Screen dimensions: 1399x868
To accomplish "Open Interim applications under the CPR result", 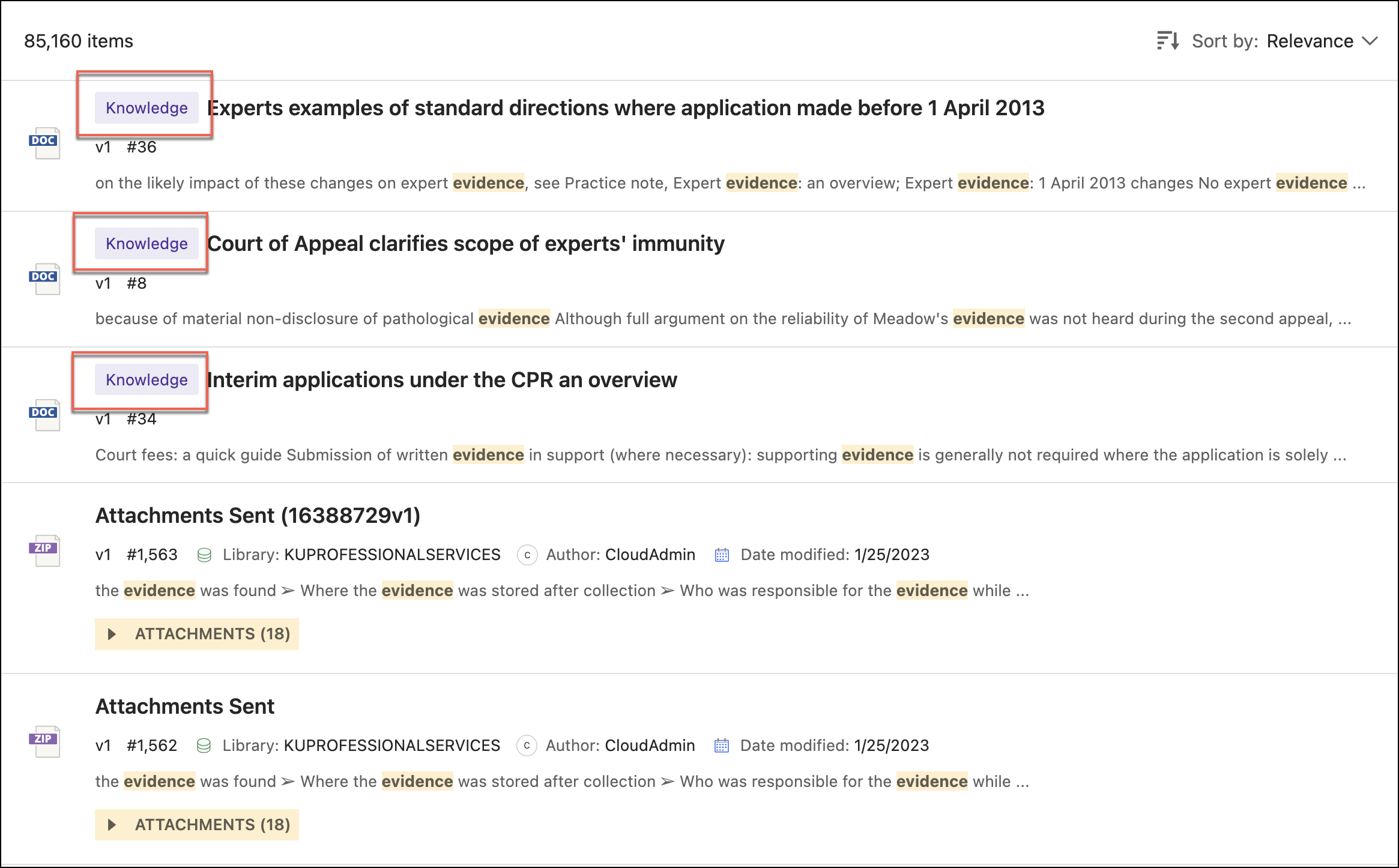I will point(442,380).
